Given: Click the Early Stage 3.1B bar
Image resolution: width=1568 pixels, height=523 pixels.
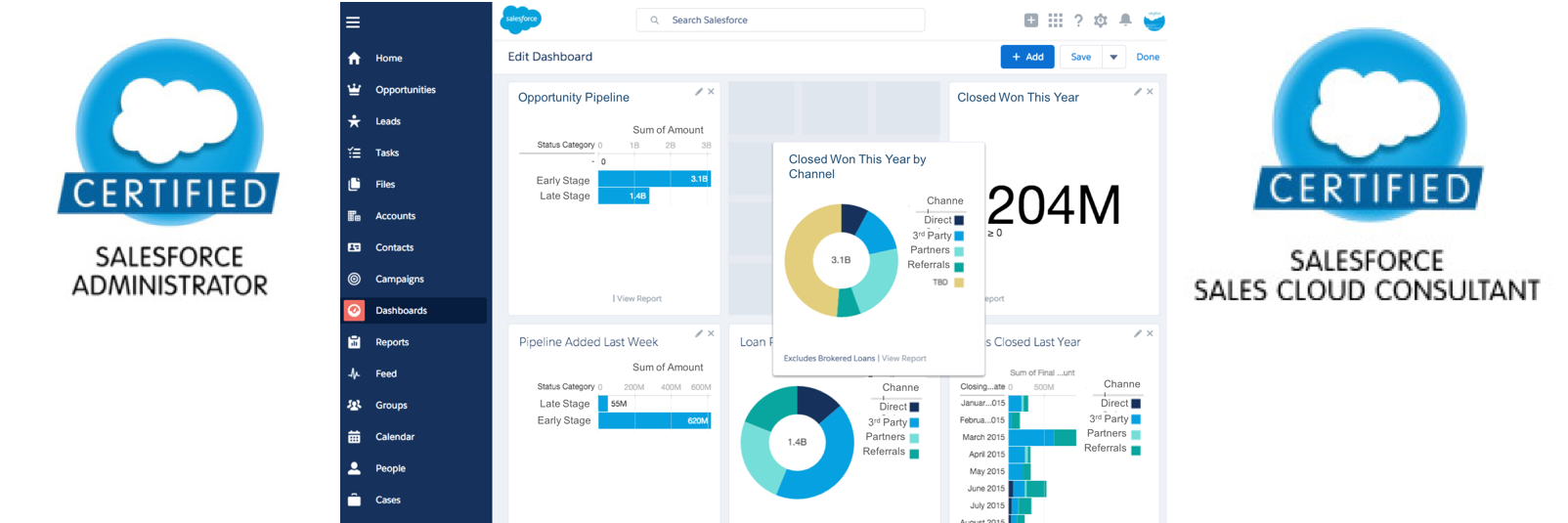Looking at the screenshot, I should pos(654,179).
